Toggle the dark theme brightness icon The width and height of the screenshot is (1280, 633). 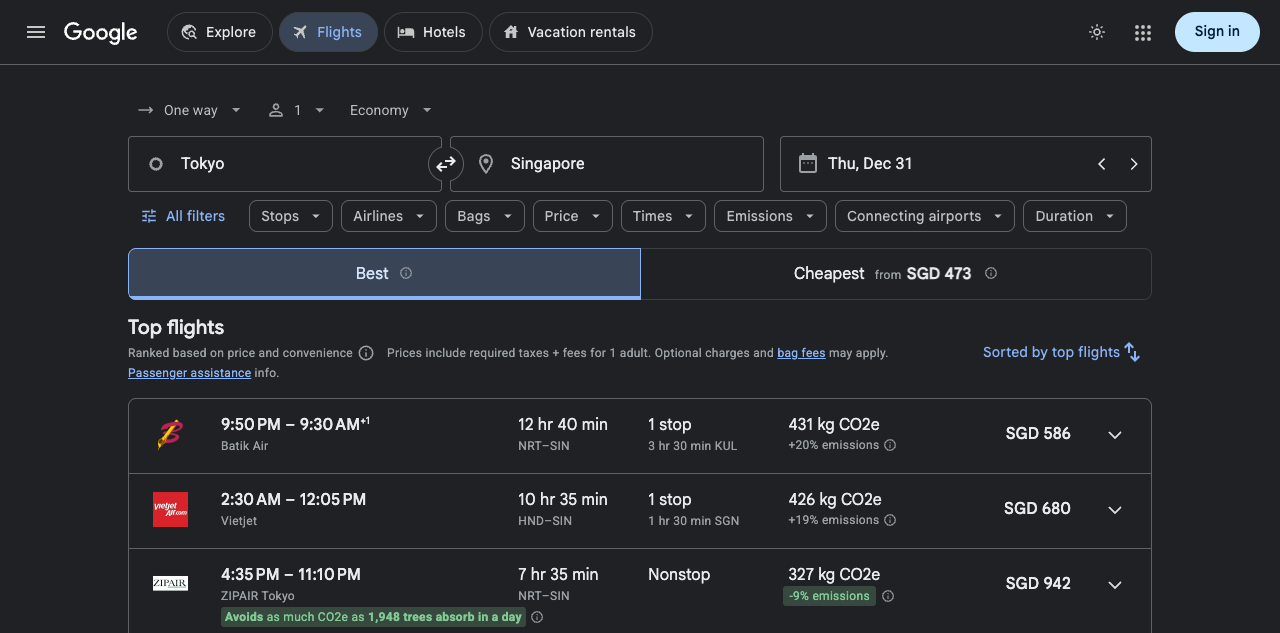1097,32
